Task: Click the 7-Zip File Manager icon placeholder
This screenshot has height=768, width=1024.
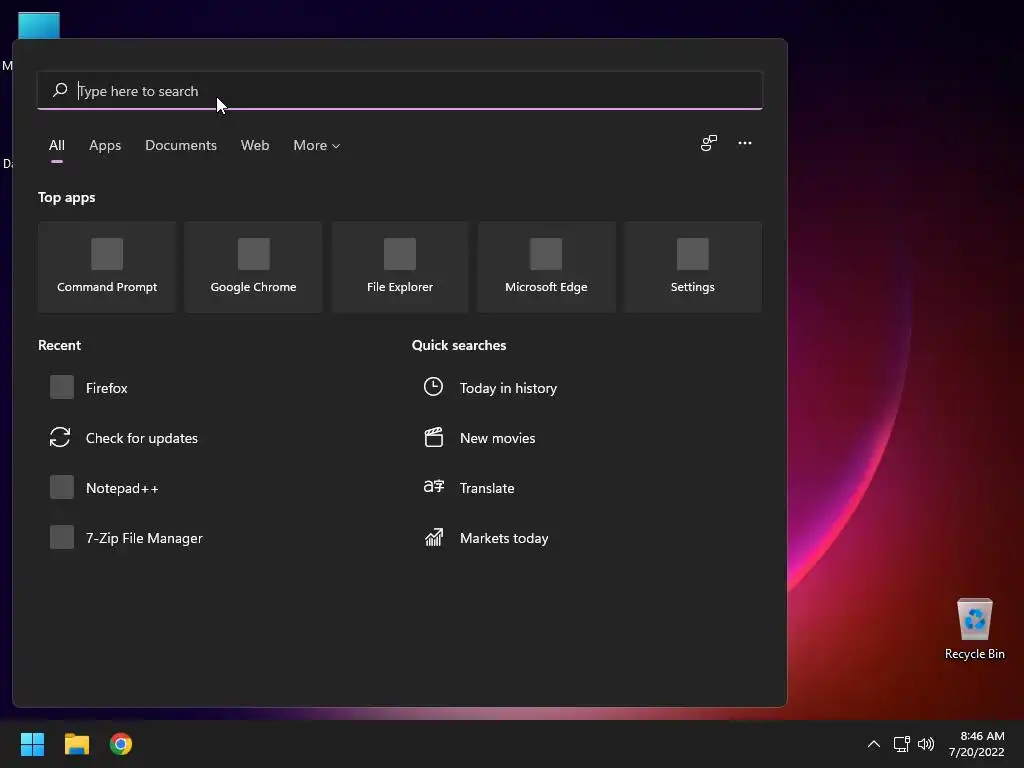Action: pos(62,537)
